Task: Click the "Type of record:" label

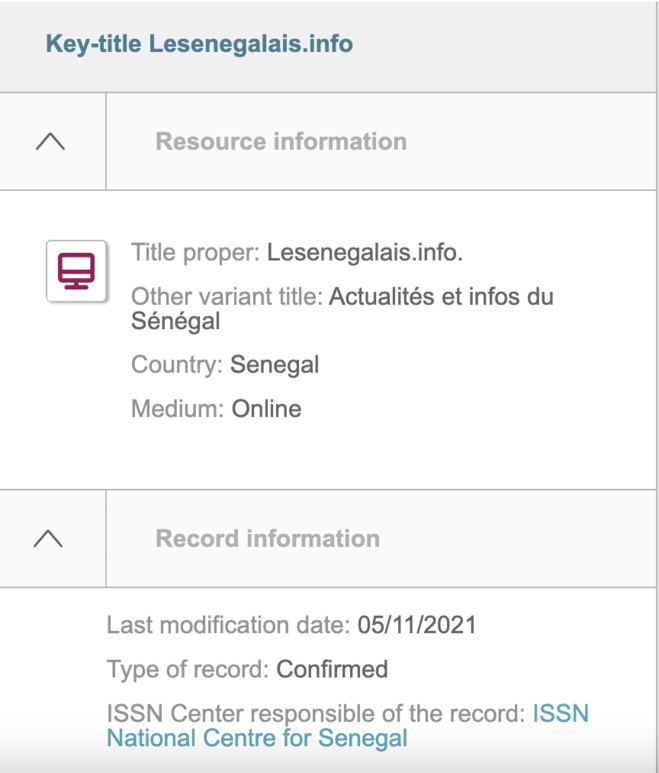Action: tap(188, 669)
